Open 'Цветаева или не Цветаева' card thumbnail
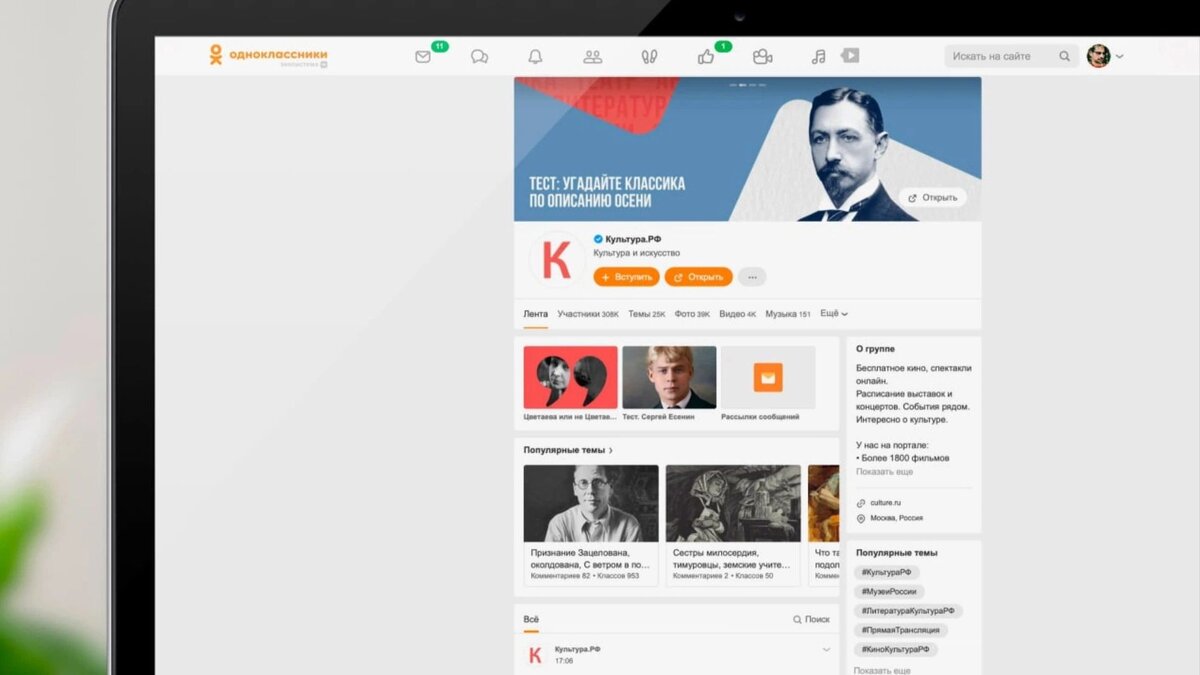 570,377
